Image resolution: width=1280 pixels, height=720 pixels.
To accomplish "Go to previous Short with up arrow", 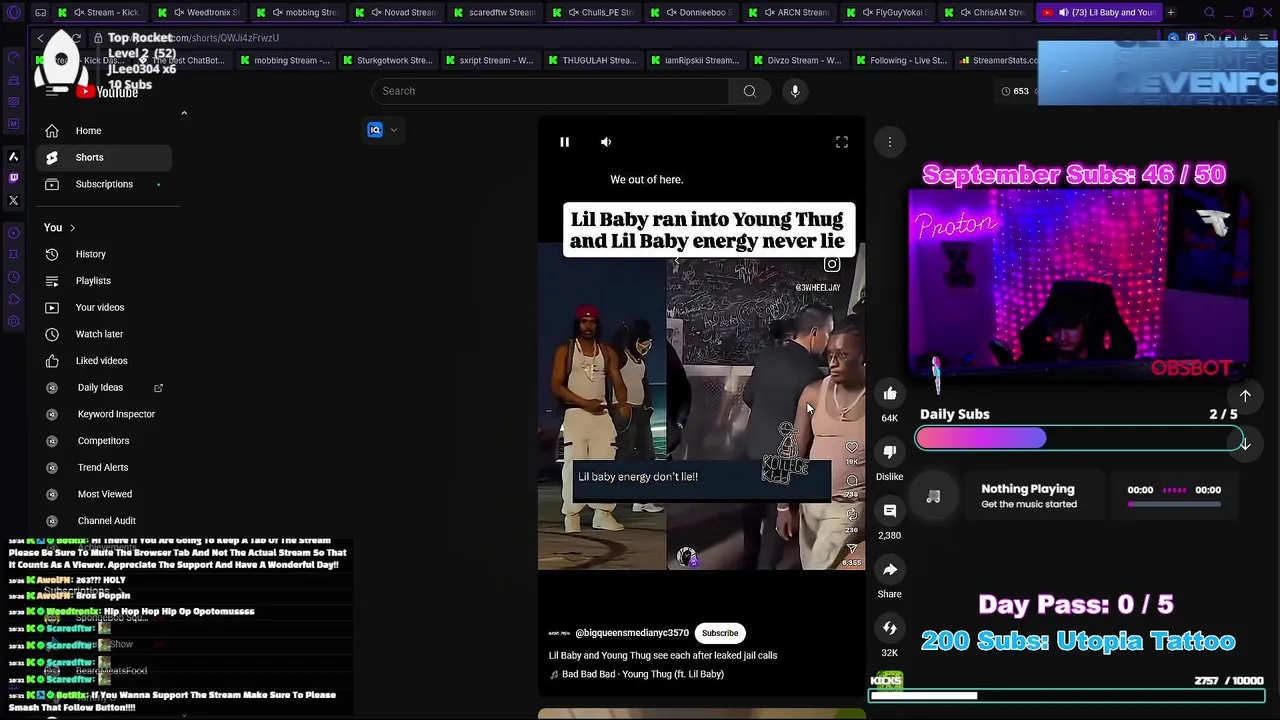I will (1245, 396).
